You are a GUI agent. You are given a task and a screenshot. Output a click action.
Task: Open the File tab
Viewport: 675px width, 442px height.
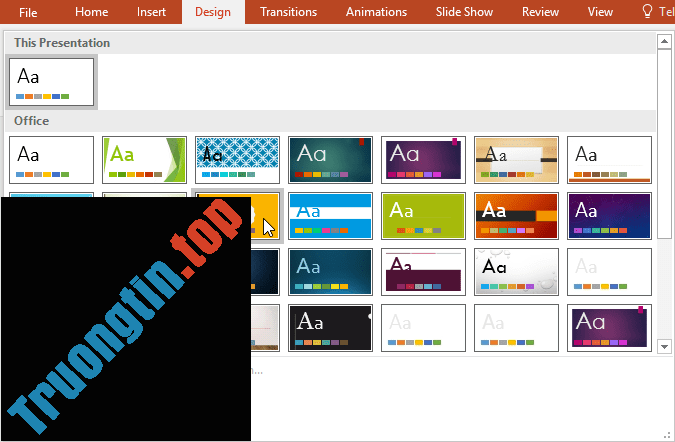(28, 12)
